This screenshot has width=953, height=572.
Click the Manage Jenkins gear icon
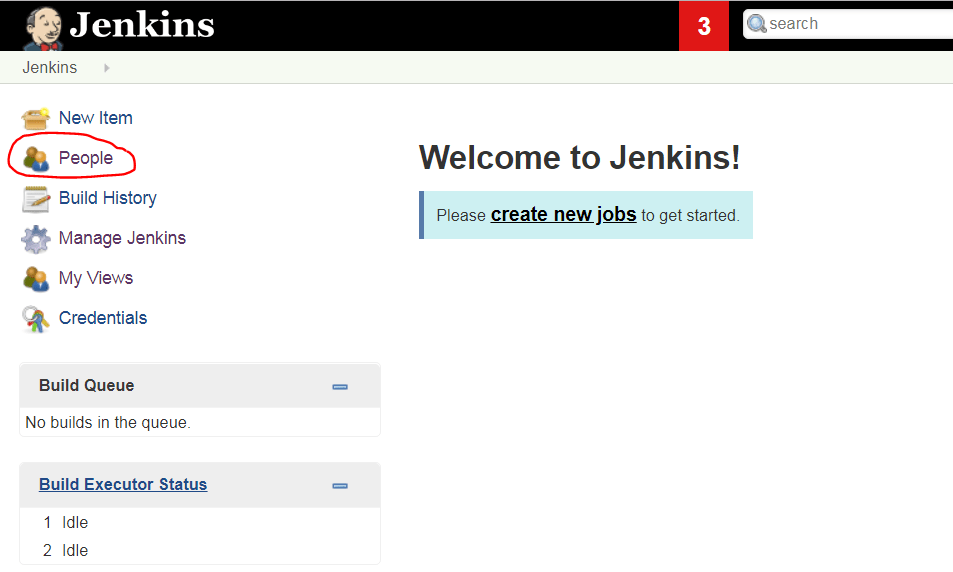point(36,239)
